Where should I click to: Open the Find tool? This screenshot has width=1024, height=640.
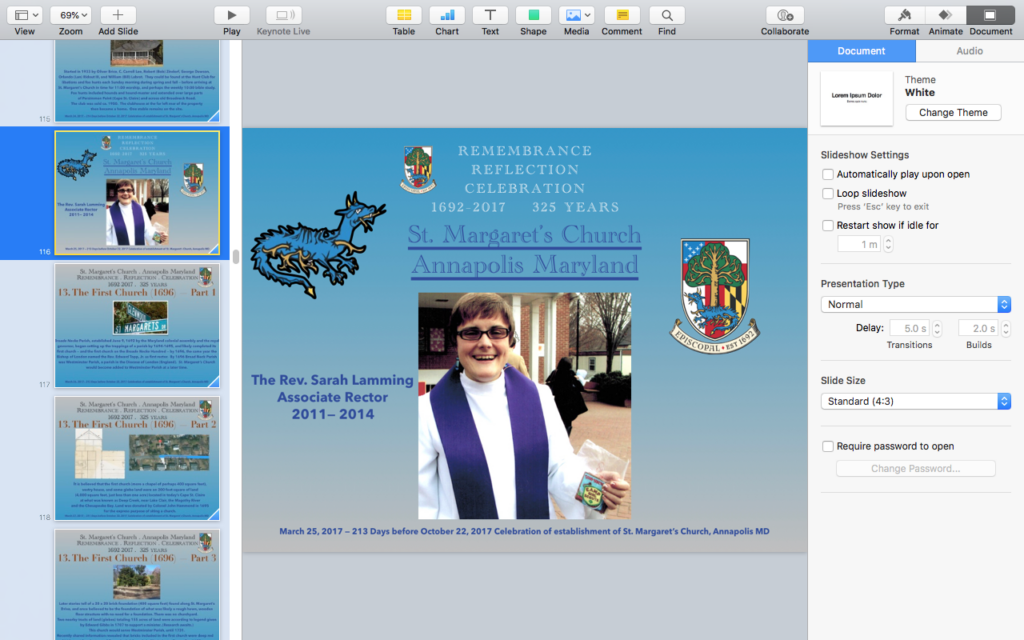pyautogui.click(x=667, y=15)
